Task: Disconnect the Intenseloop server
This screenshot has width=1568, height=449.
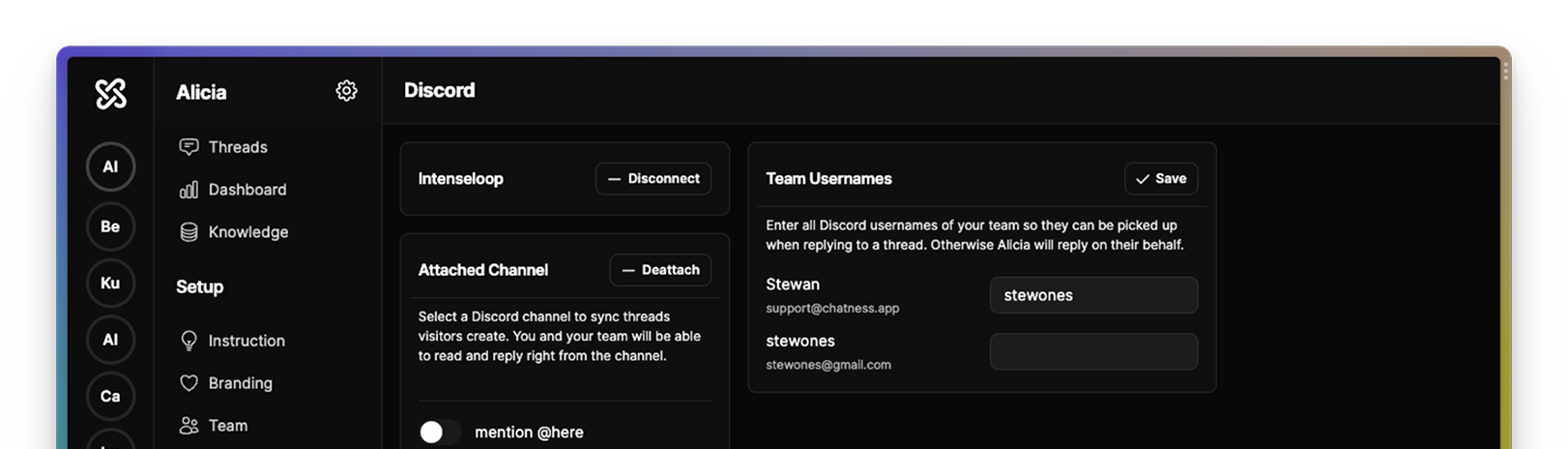Action: (x=653, y=179)
